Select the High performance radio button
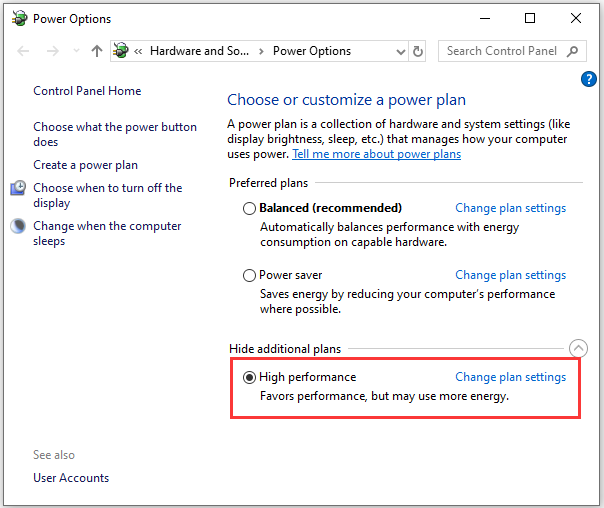The image size is (604, 508). 249,377
